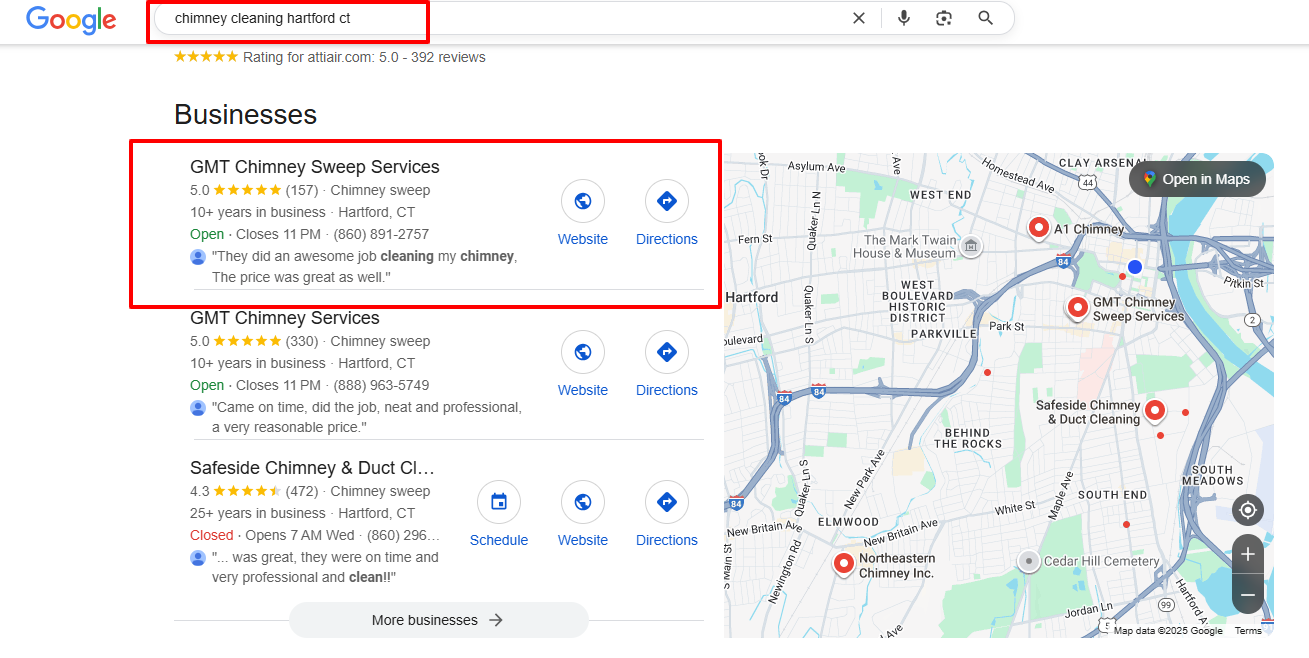The image size is (1309, 658).
Task: Click the Google logo
Action: 70,19
